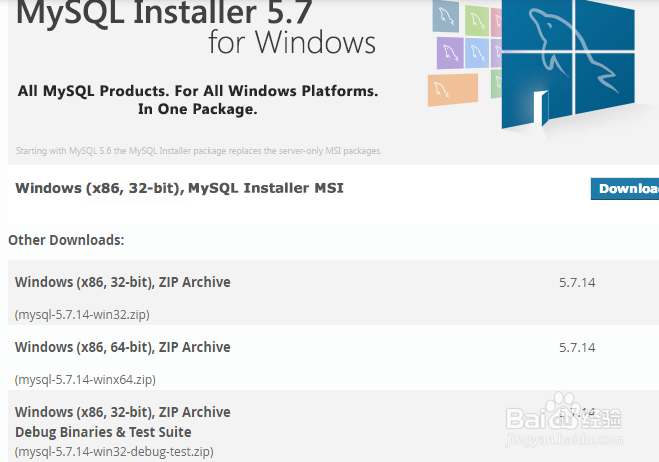Click 'In One Package.' tagline
Image resolution: width=659 pixels, height=462 pixels.
click(x=198, y=109)
